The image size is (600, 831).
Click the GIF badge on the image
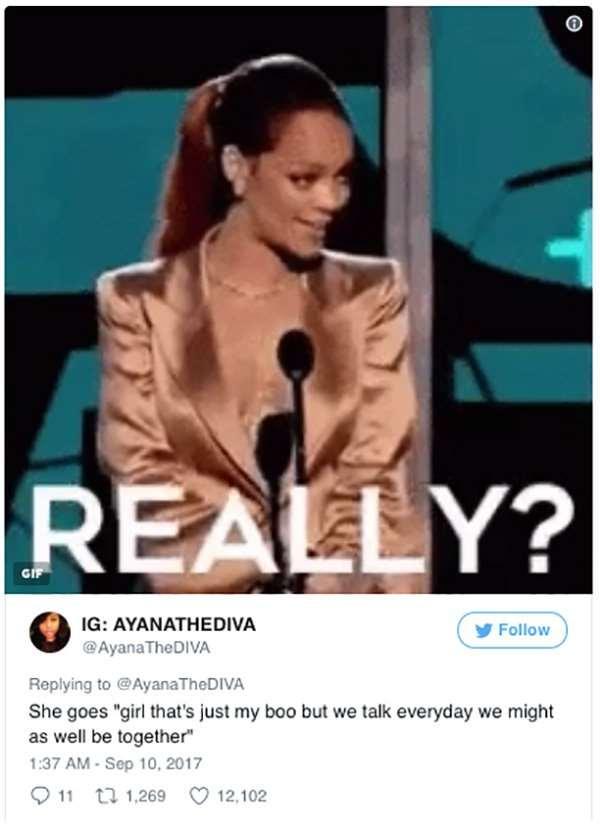[31, 574]
